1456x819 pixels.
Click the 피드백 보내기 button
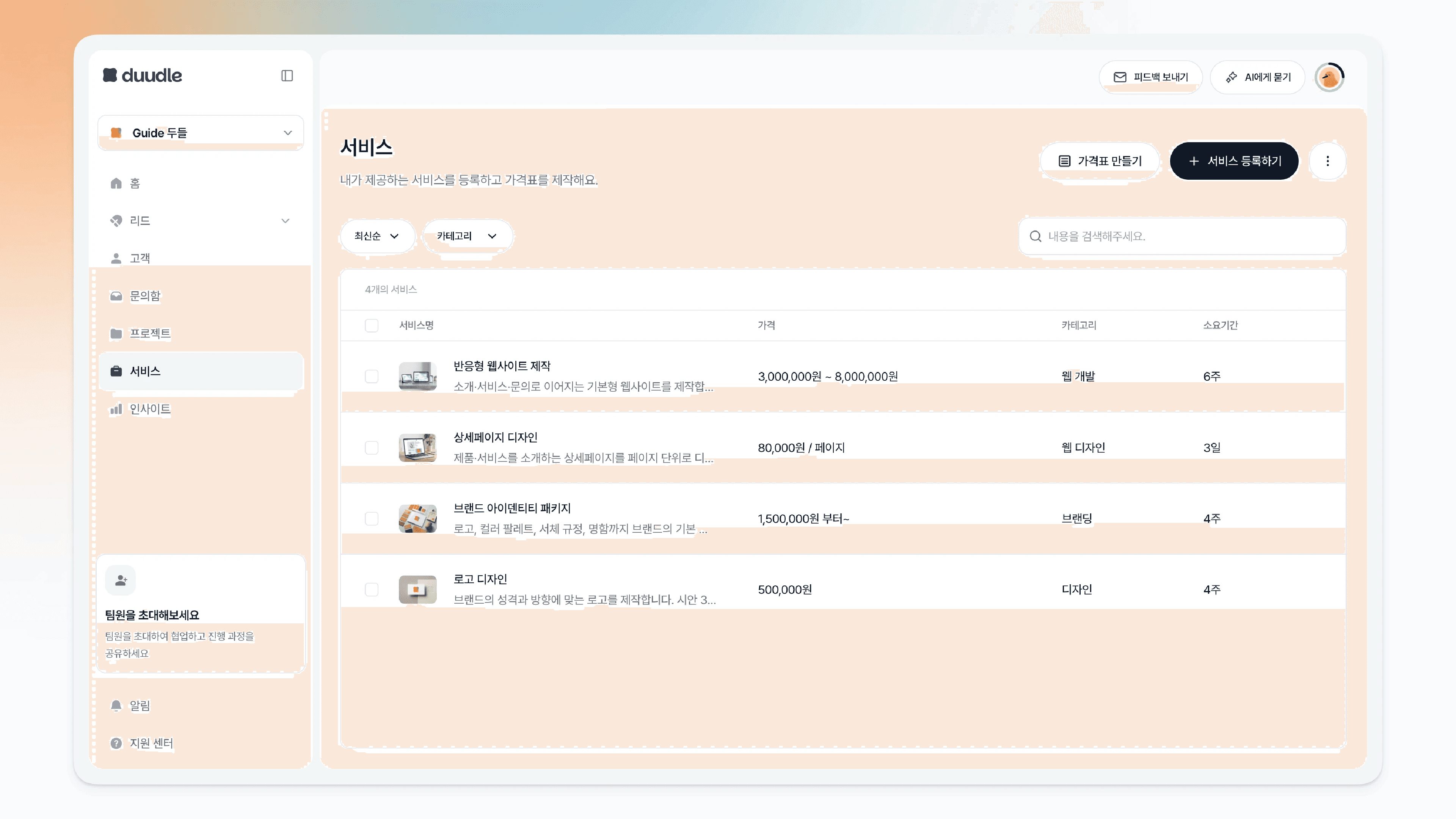(1151, 77)
